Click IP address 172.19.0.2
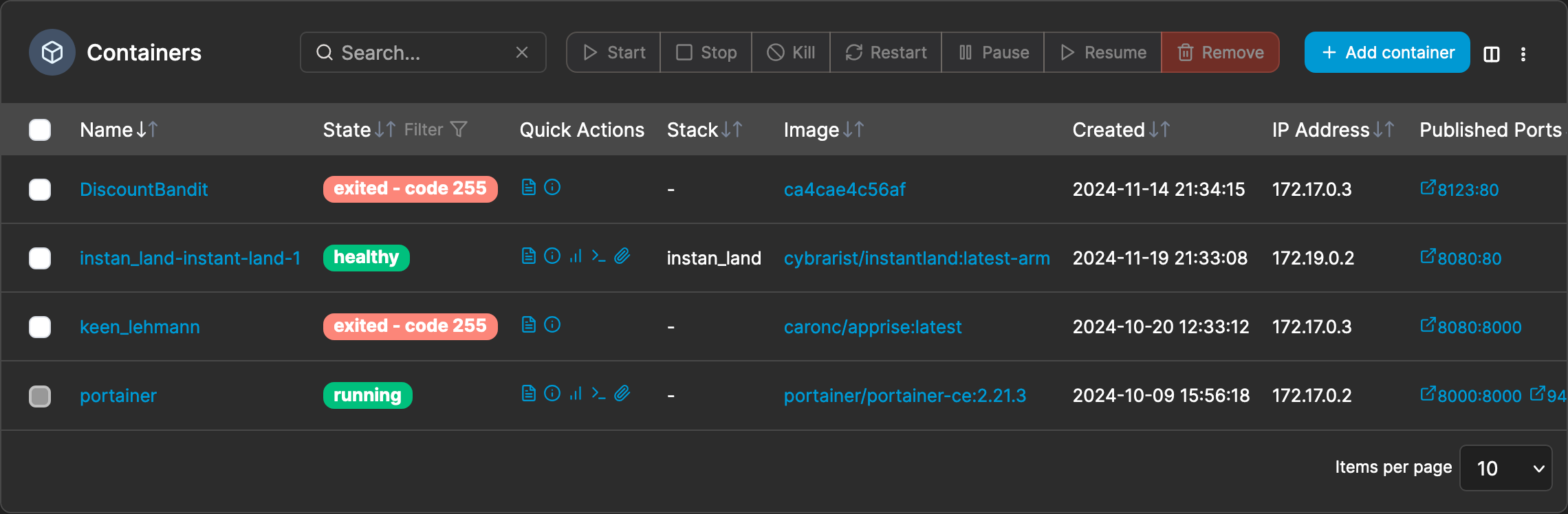 1313,258
